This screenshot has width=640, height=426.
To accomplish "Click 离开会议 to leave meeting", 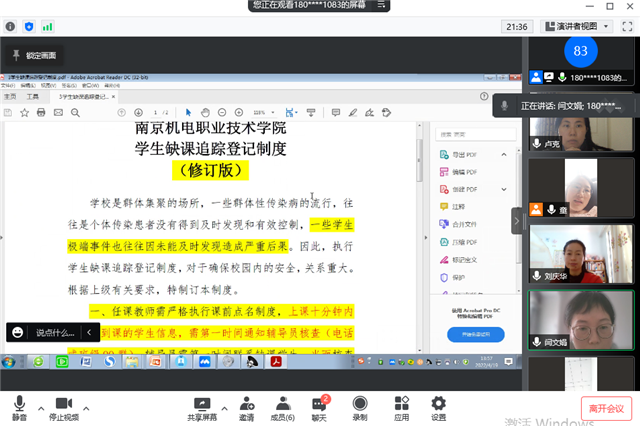I will point(604,407).
